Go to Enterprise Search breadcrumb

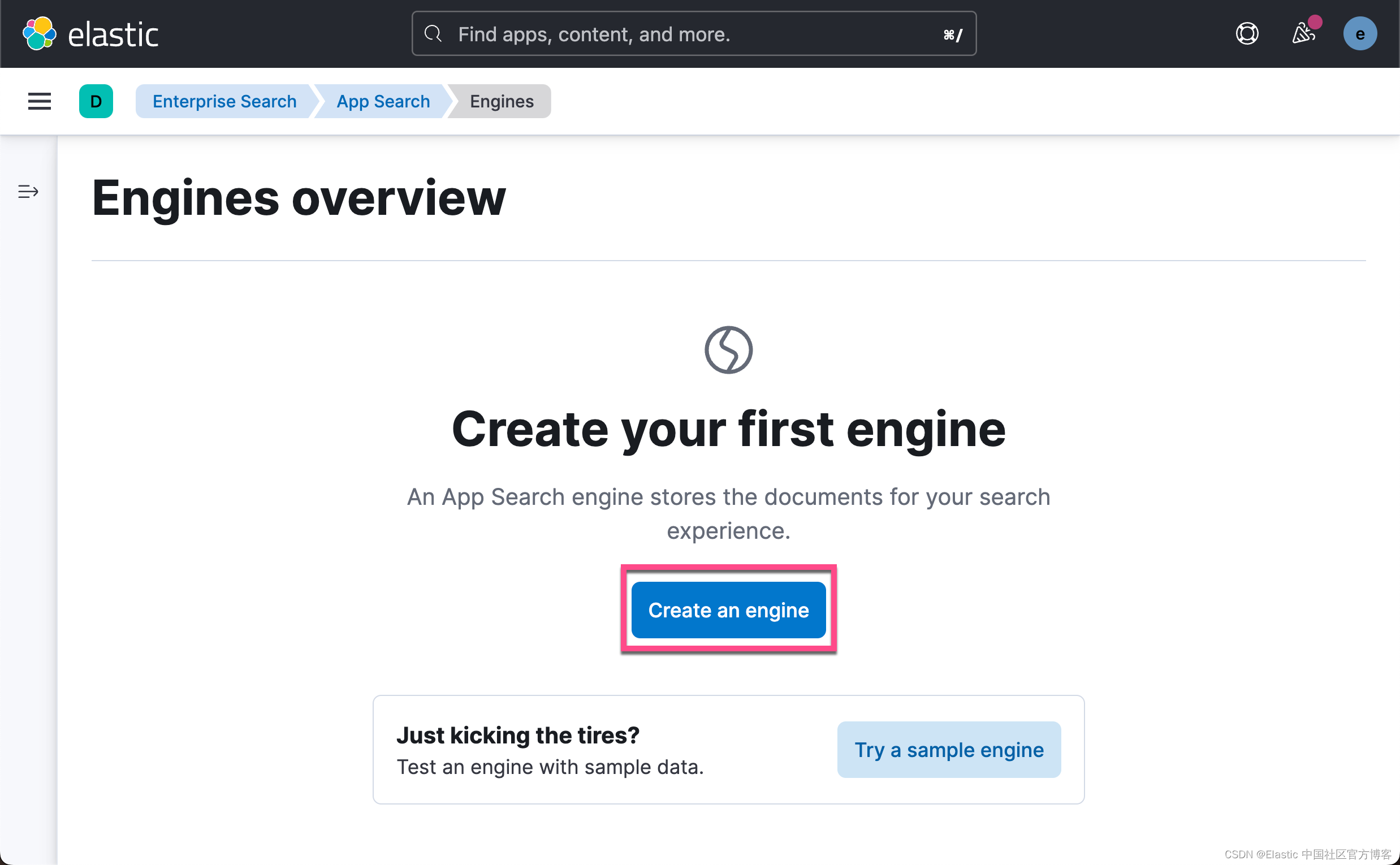coord(224,101)
